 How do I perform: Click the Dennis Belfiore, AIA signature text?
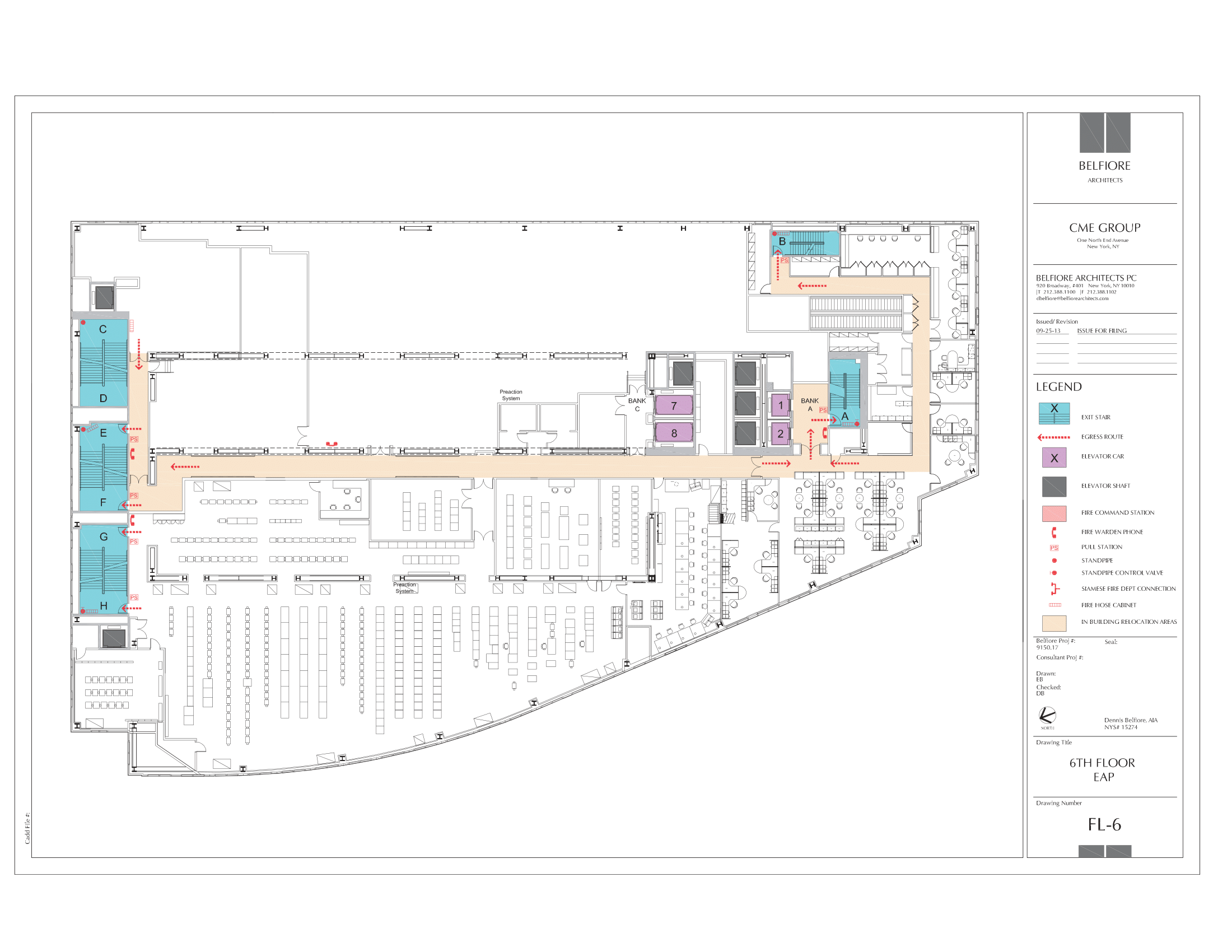tap(1131, 720)
